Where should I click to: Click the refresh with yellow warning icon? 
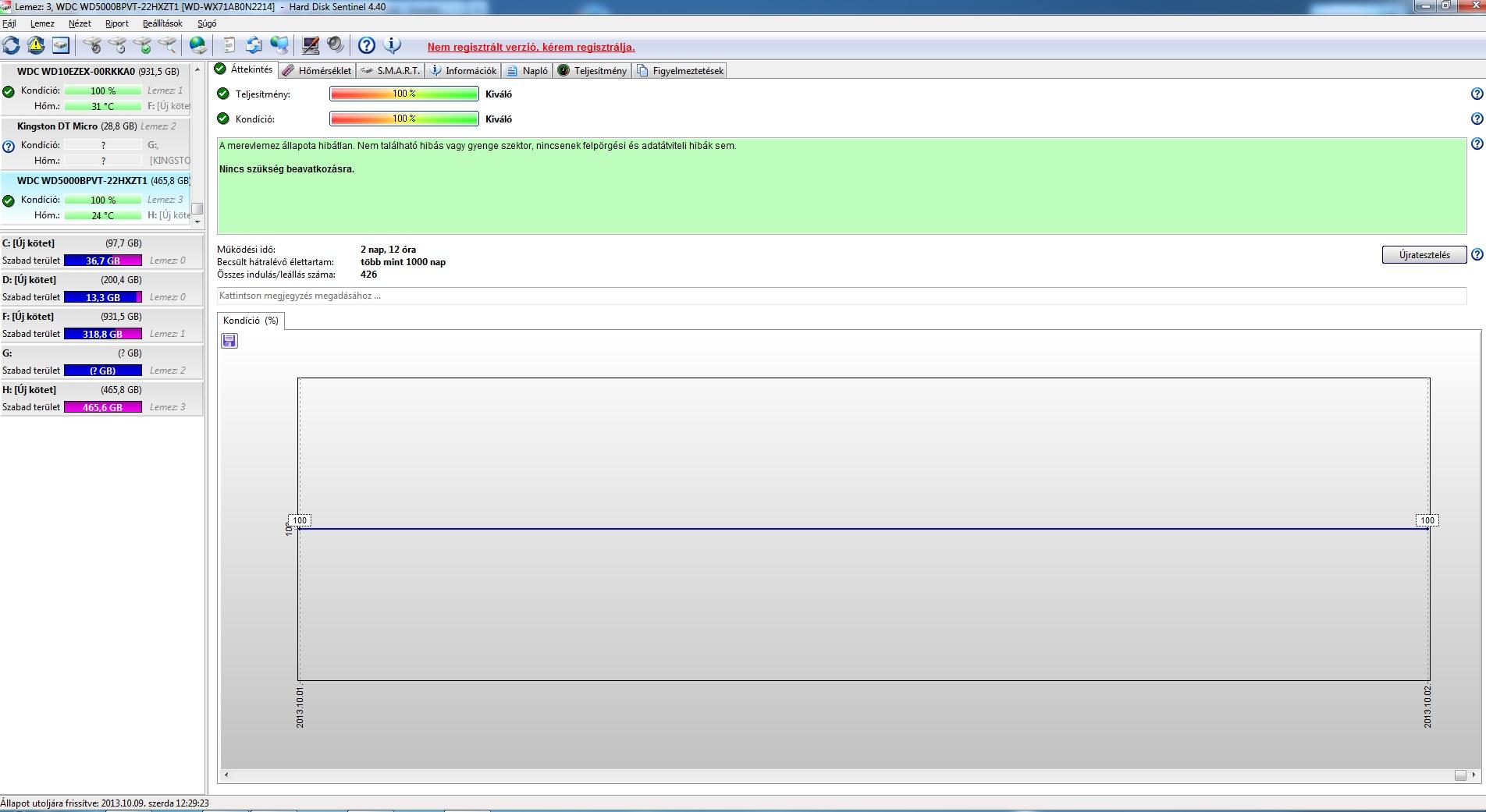[36, 45]
